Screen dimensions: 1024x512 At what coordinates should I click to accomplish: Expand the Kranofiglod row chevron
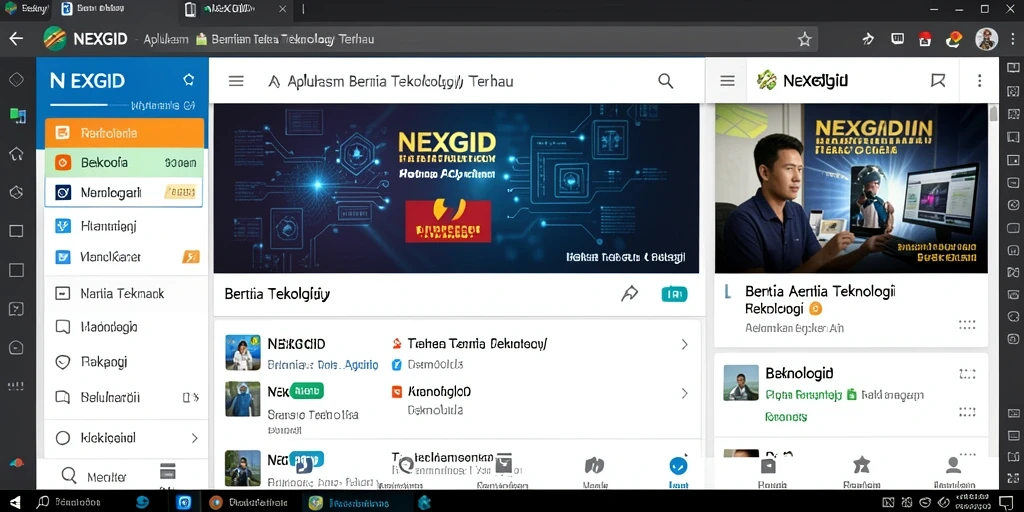[x=684, y=393]
